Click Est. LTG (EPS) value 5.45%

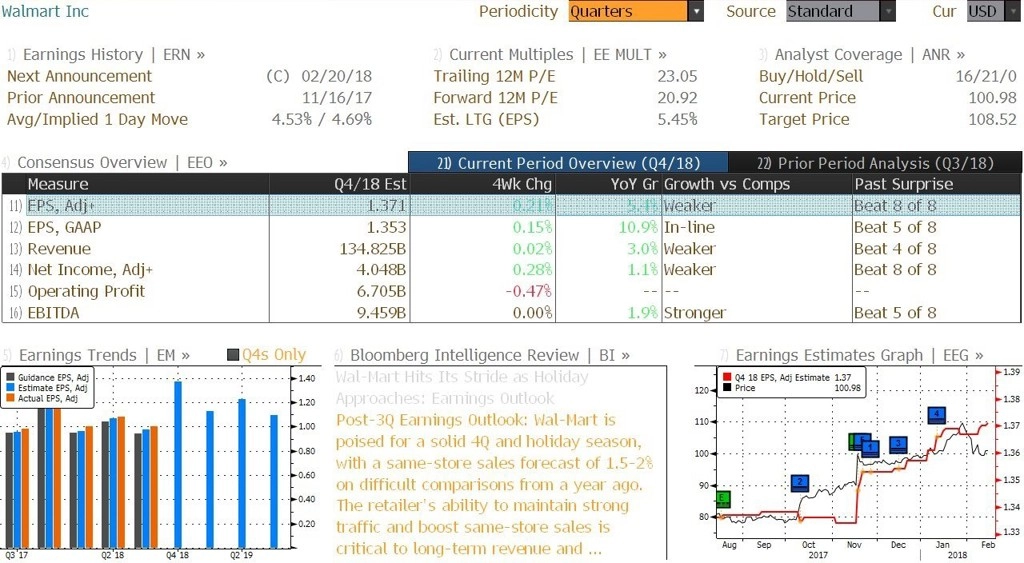pos(677,120)
